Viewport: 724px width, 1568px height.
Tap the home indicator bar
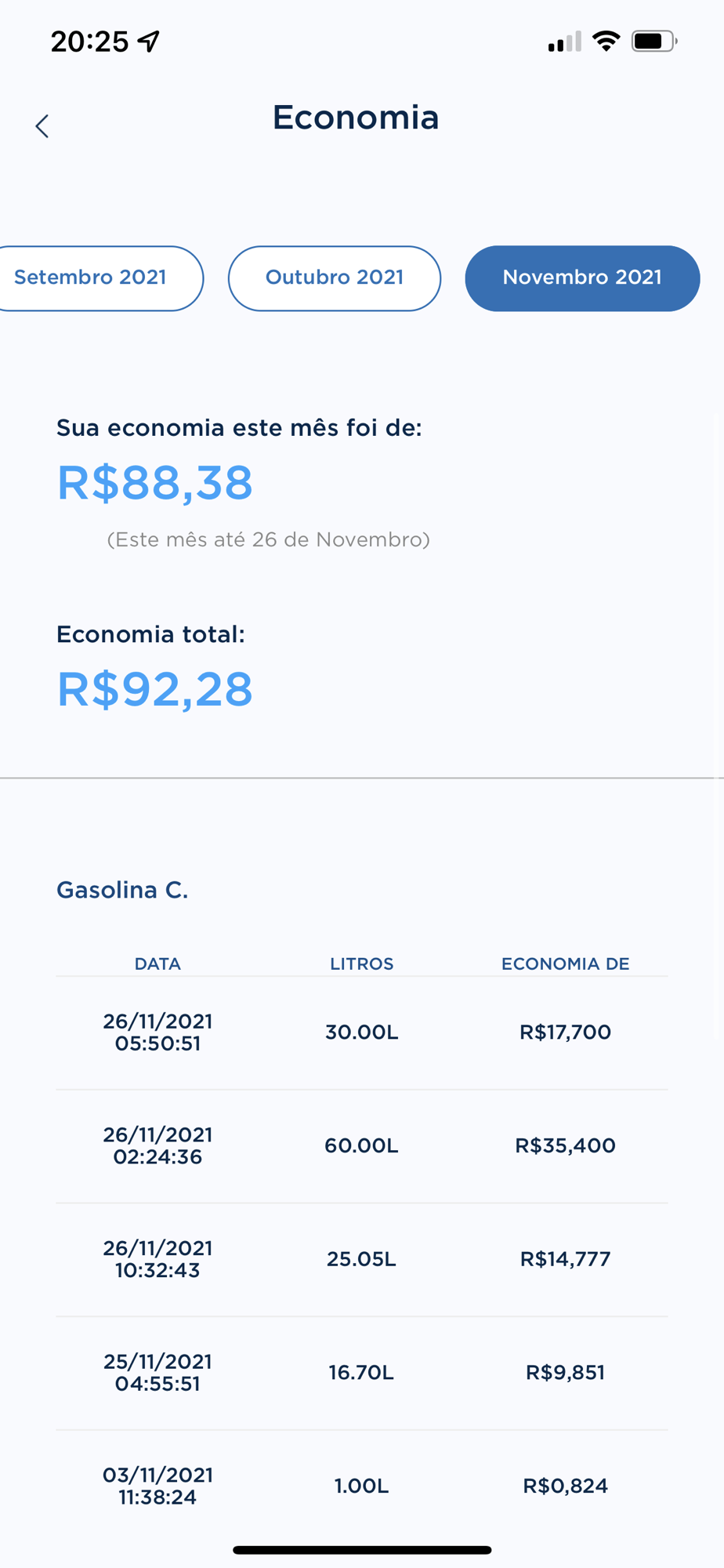click(362, 1550)
